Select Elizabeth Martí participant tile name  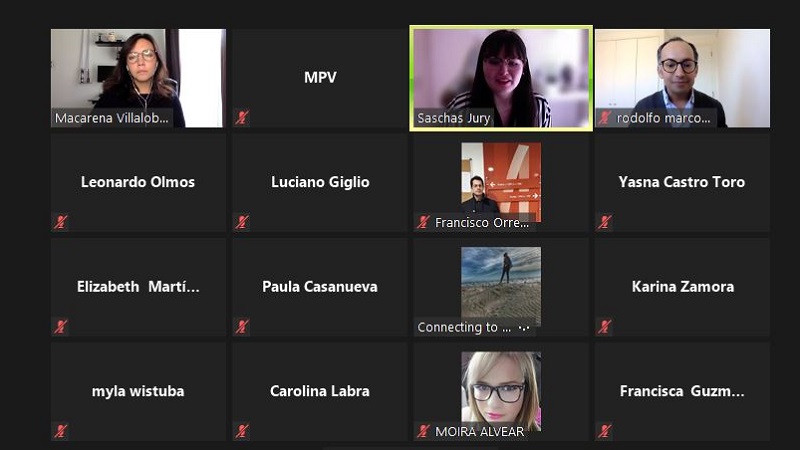pos(138,287)
